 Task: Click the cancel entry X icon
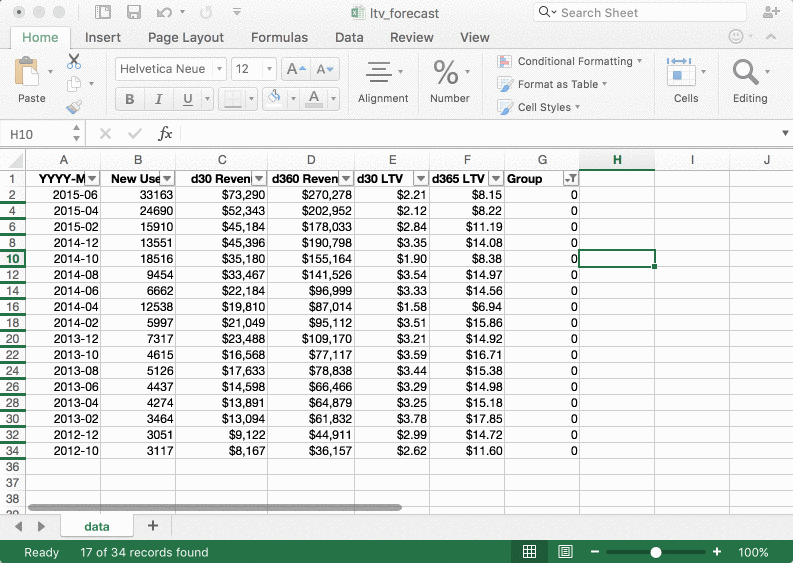(105, 134)
